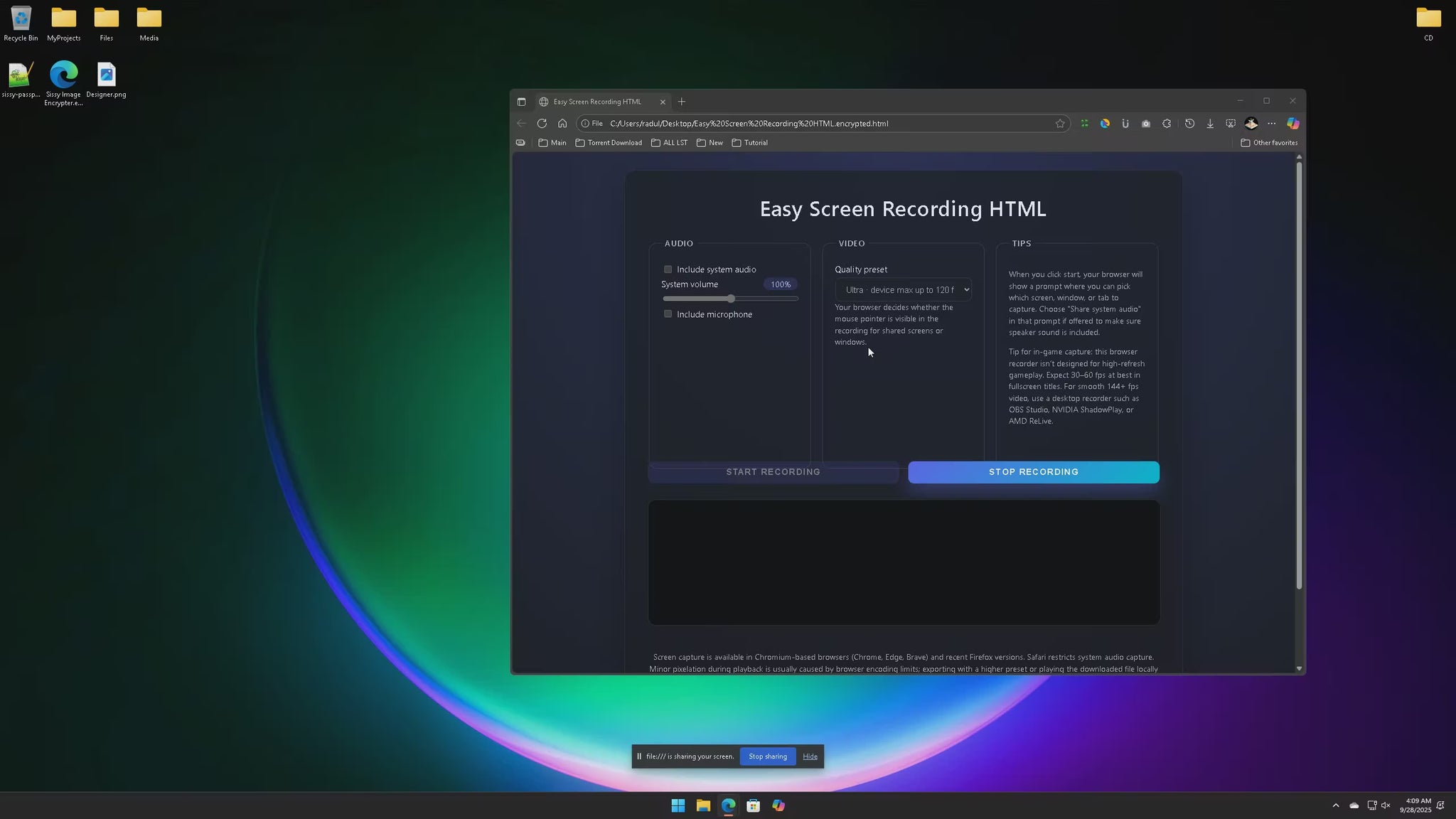Open the Other favorites folder
The width and height of the screenshot is (1456, 819).
(1269, 143)
